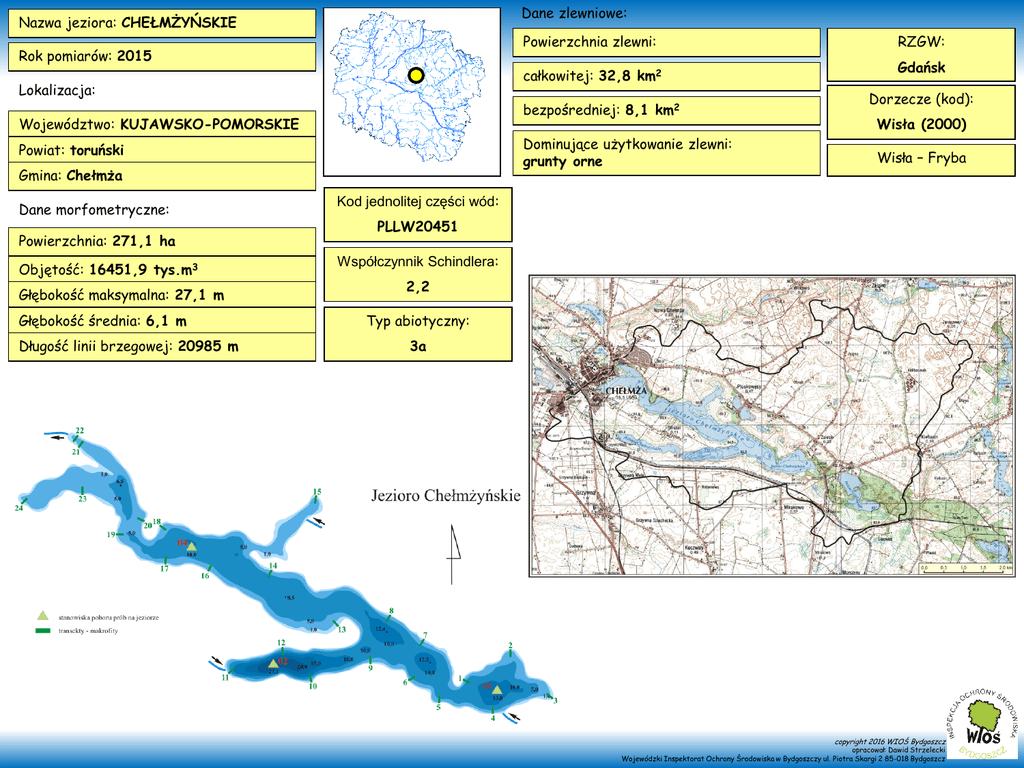
Task: Click the inflow arrow near transect 11
Action: 216,661
